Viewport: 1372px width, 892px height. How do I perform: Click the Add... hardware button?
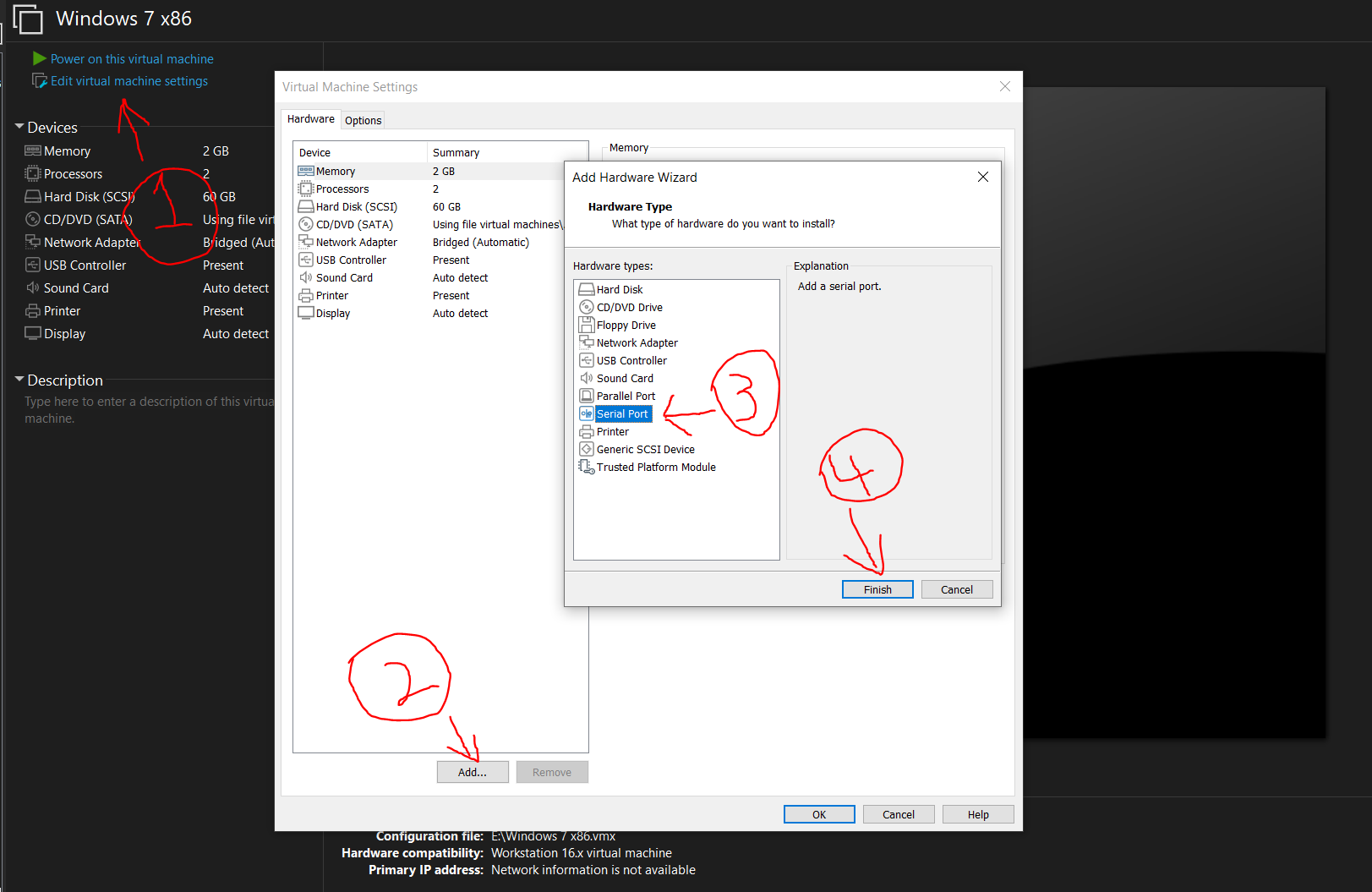tap(473, 772)
